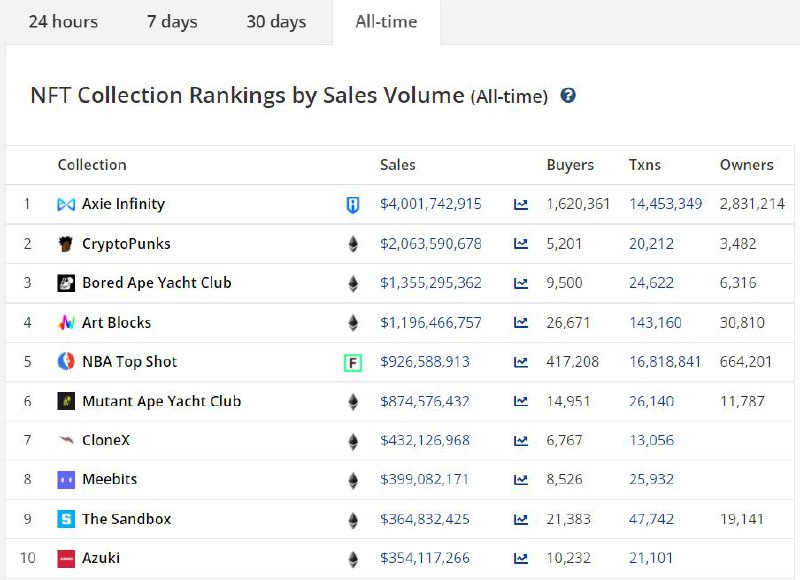Click Axie Infinity sales value $4,001,742,915
The width and height of the screenshot is (800, 580).
coord(431,204)
